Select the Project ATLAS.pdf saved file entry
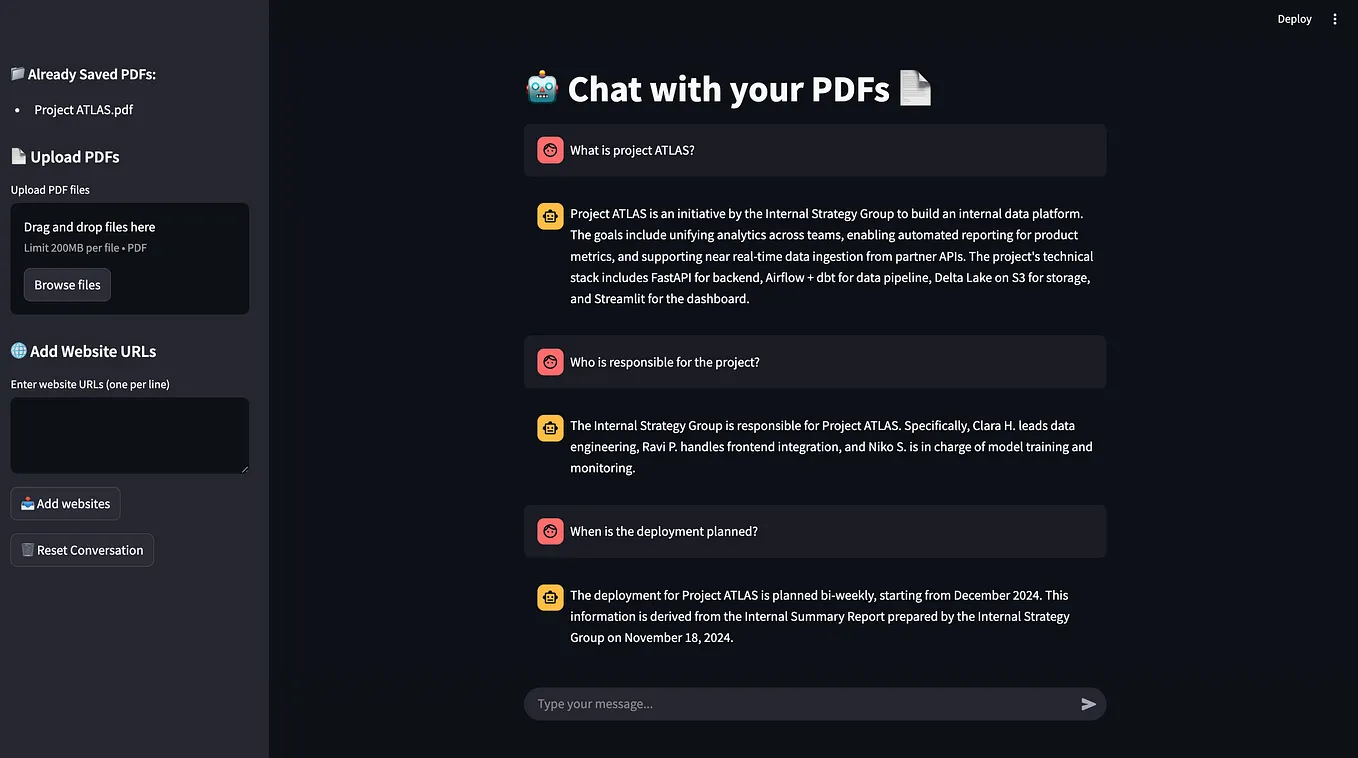1358x758 pixels. click(84, 110)
